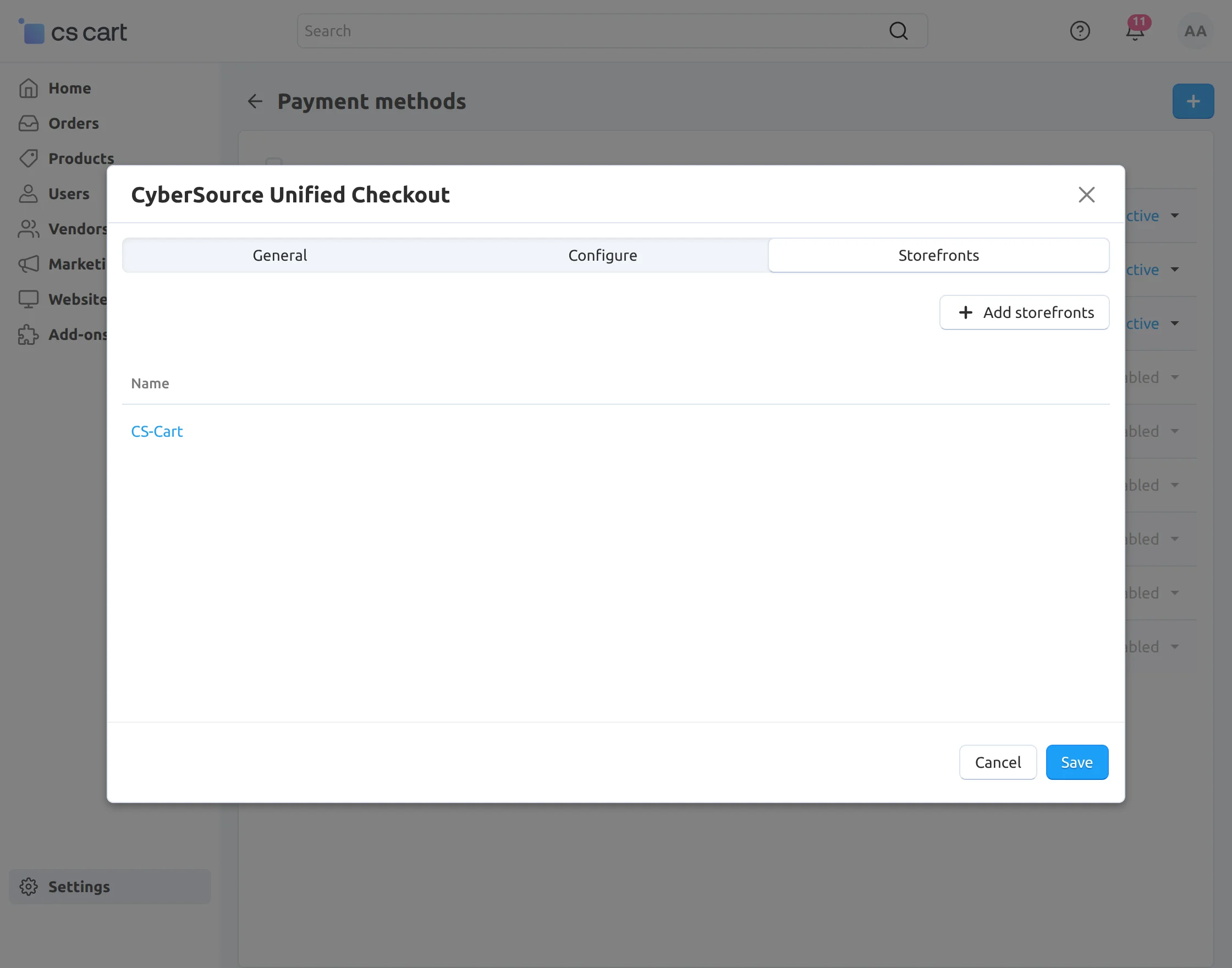Open Orders from the sidebar icon

coord(29,124)
